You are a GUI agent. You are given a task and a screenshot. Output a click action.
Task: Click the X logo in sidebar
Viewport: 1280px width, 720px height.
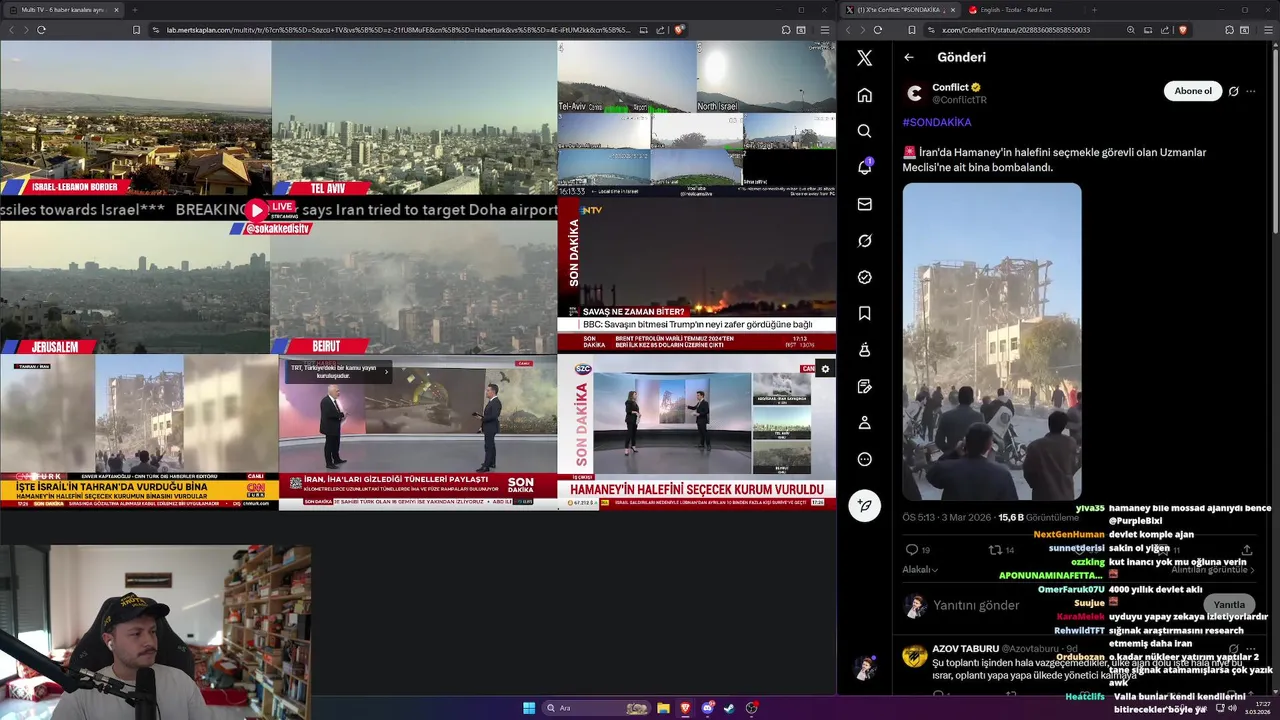coord(864,58)
